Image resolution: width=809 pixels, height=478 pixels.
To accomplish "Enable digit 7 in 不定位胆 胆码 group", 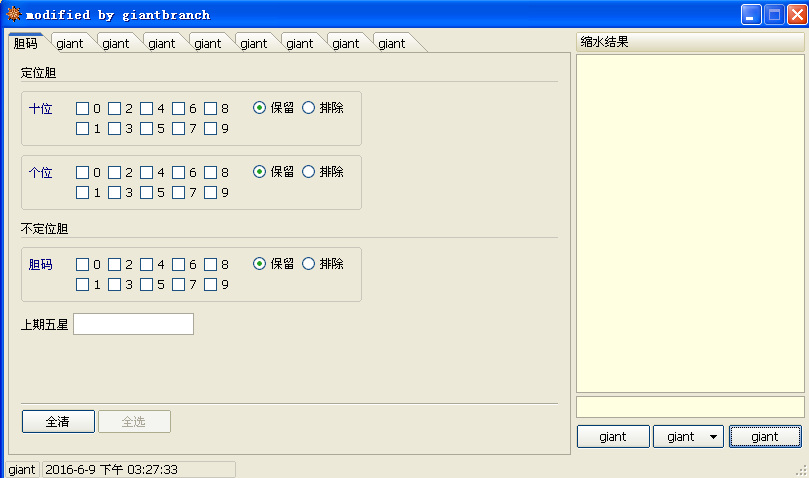I will click(179, 284).
